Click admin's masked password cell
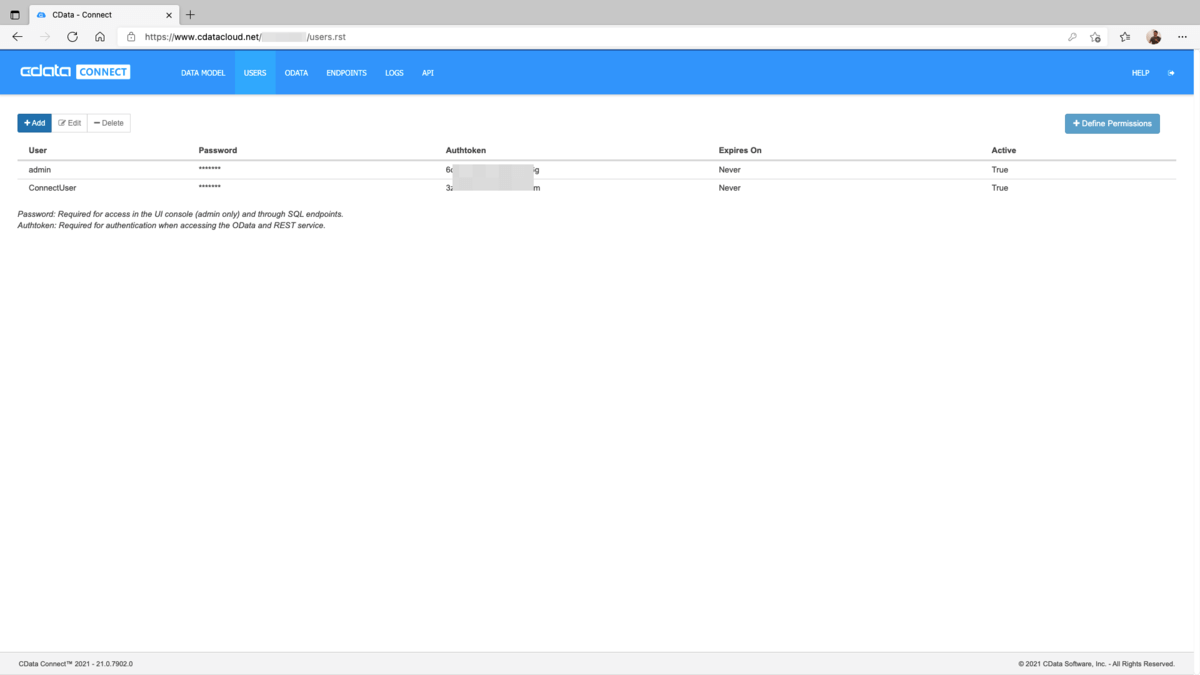 coord(210,170)
